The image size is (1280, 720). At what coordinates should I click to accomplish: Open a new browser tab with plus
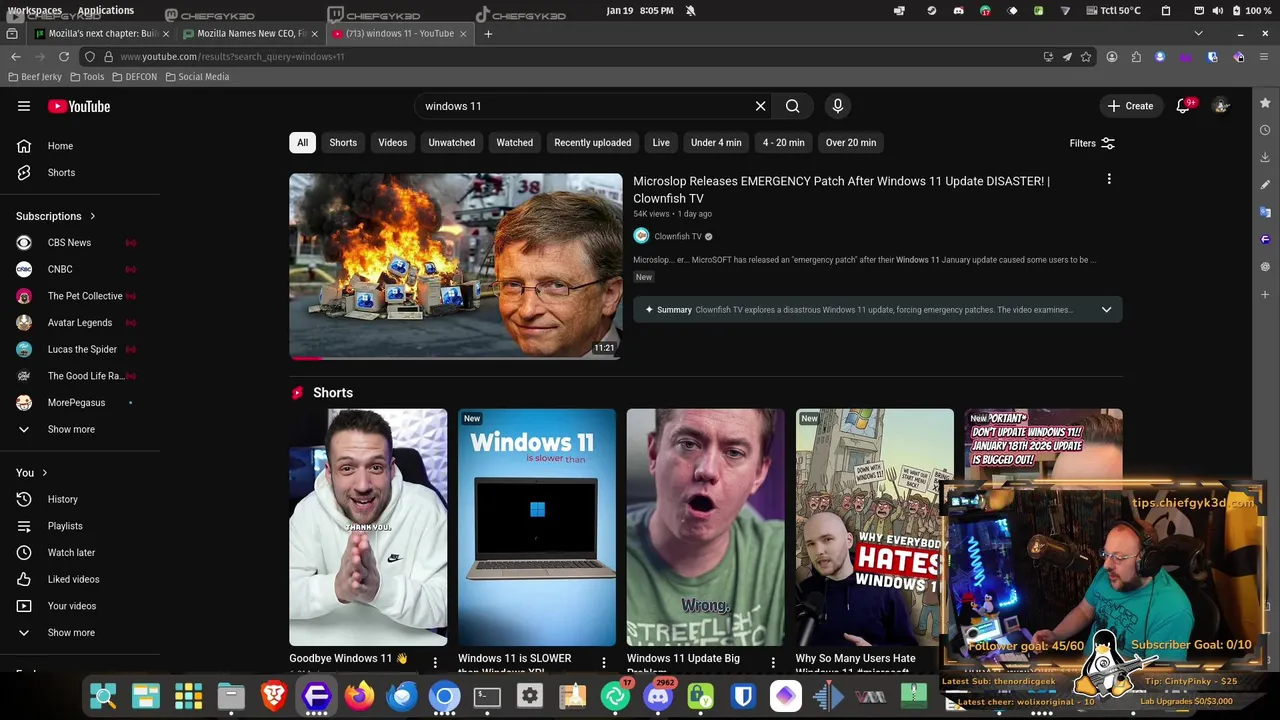(x=488, y=34)
